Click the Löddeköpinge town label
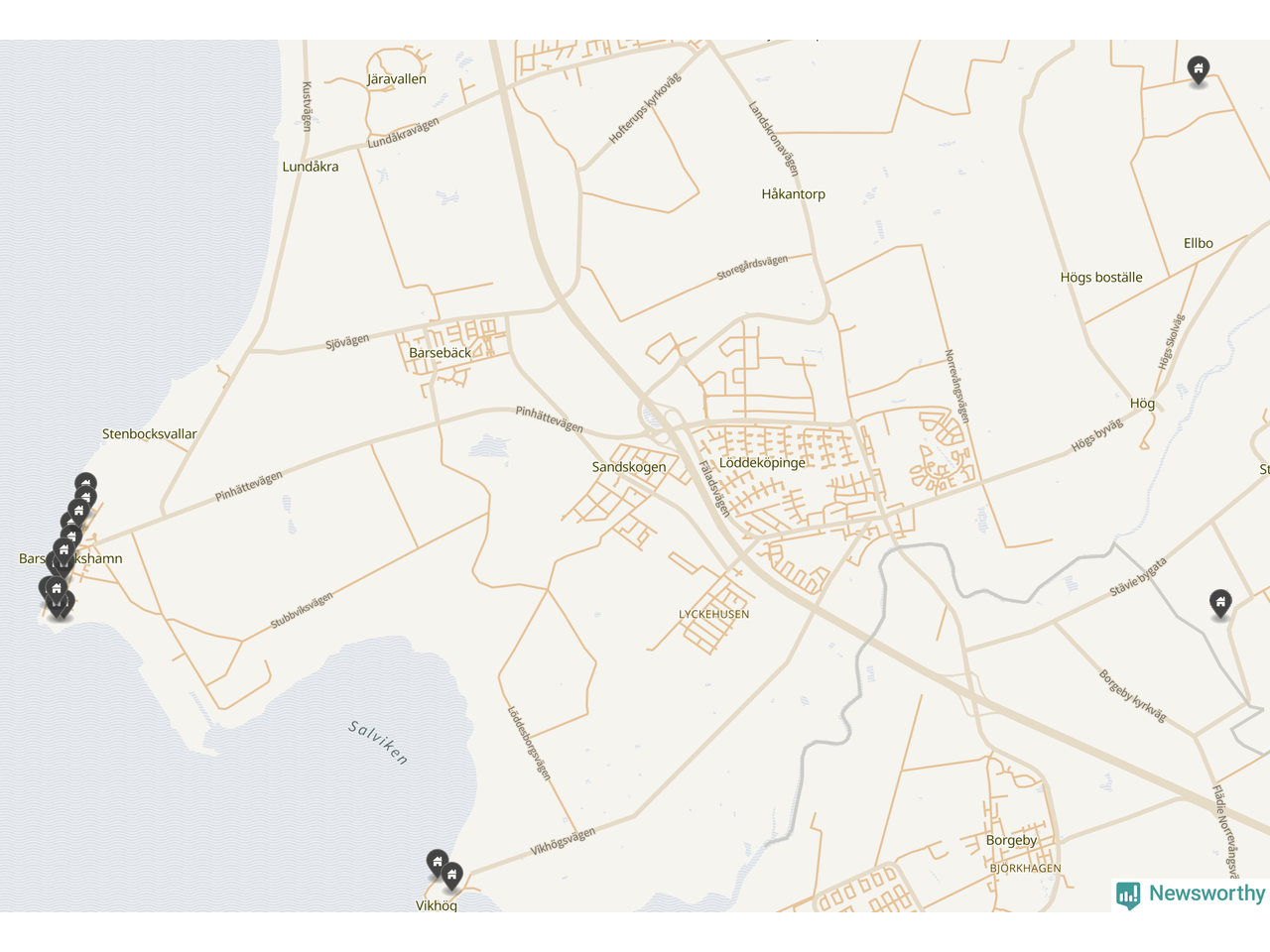Screen dimensions: 1270x952 click(762, 463)
